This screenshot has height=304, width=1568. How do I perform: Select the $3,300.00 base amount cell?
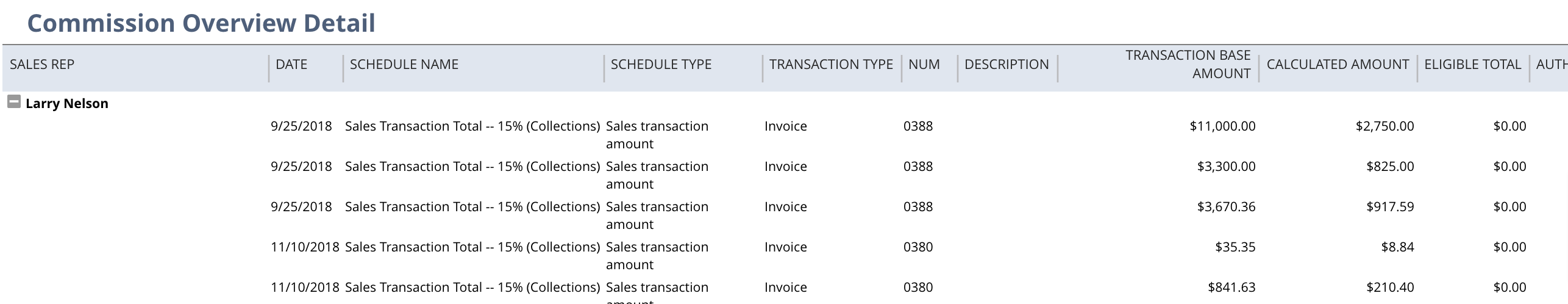(x=1227, y=167)
